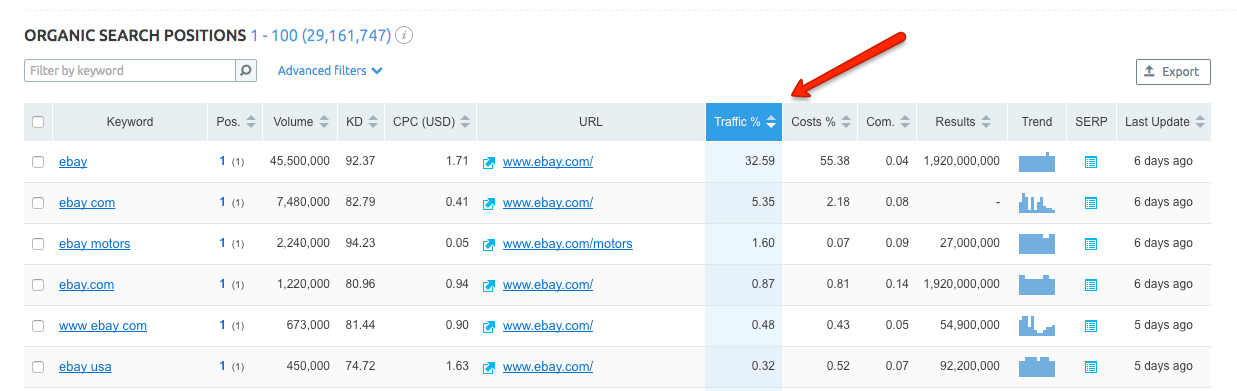The height and width of the screenshot is (391, 1237).
Task: Open www.ebay.com/ URL in ebay usa row
Action: 548,367
